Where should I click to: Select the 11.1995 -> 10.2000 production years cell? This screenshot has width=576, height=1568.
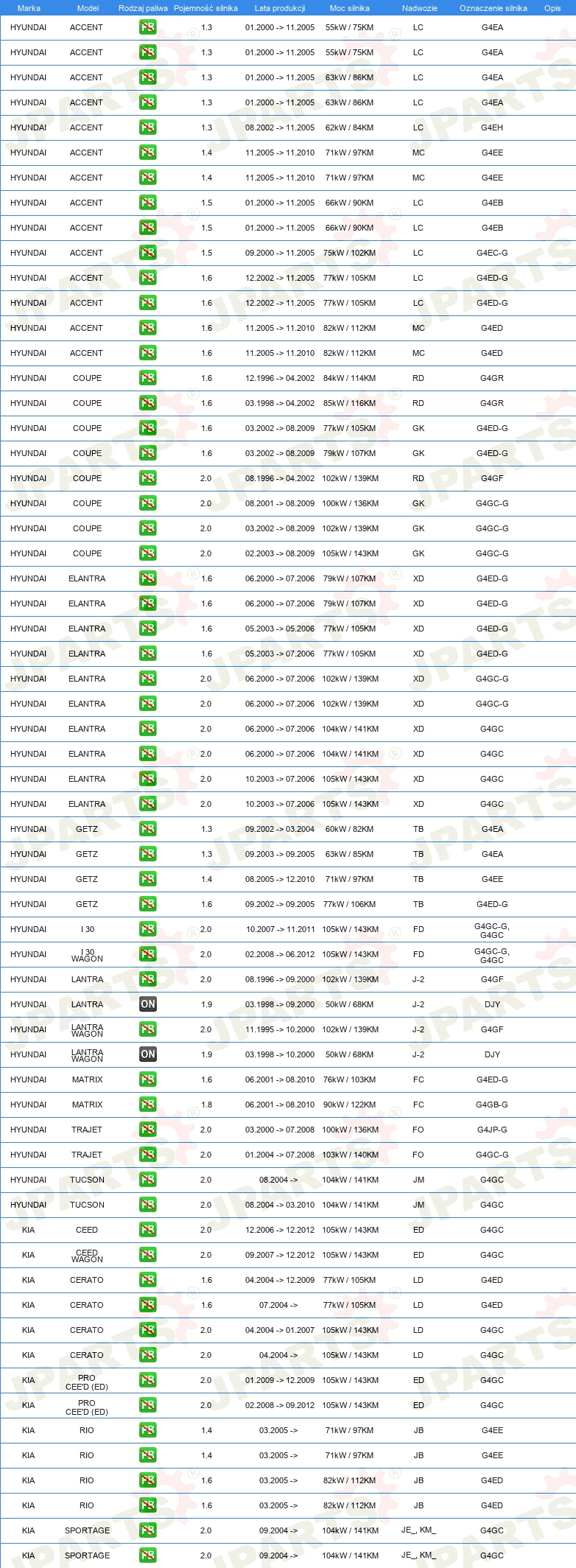[x=280, y=1029]
